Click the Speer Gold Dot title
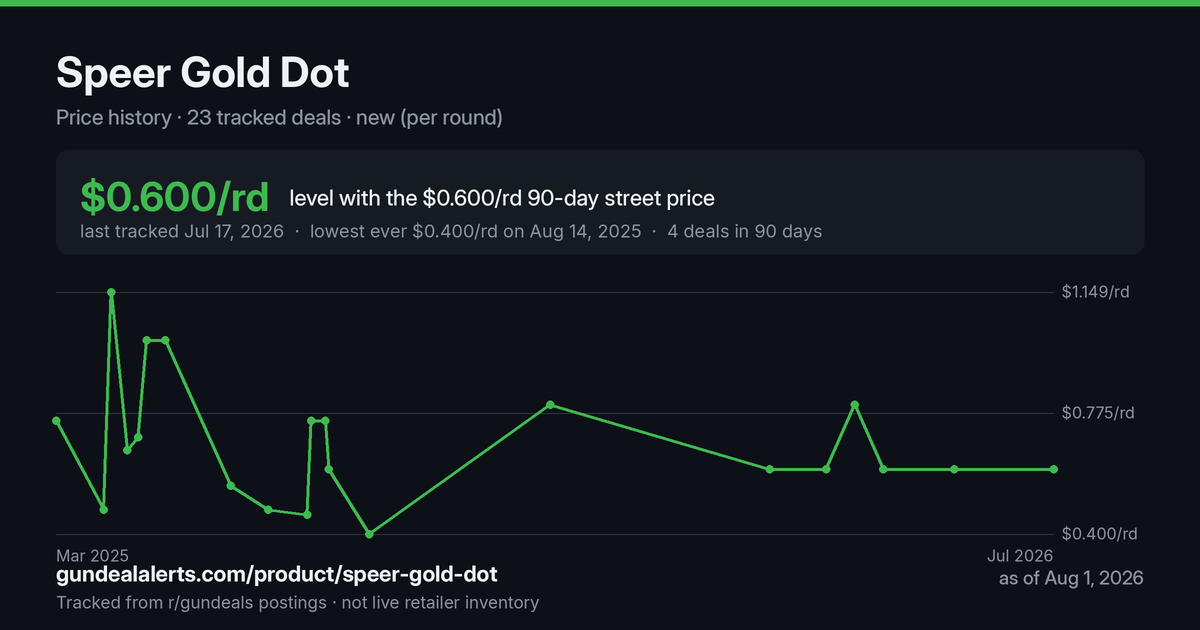Image resolution: width=1200 pixels, height=630 pixels. click(203, 74)
